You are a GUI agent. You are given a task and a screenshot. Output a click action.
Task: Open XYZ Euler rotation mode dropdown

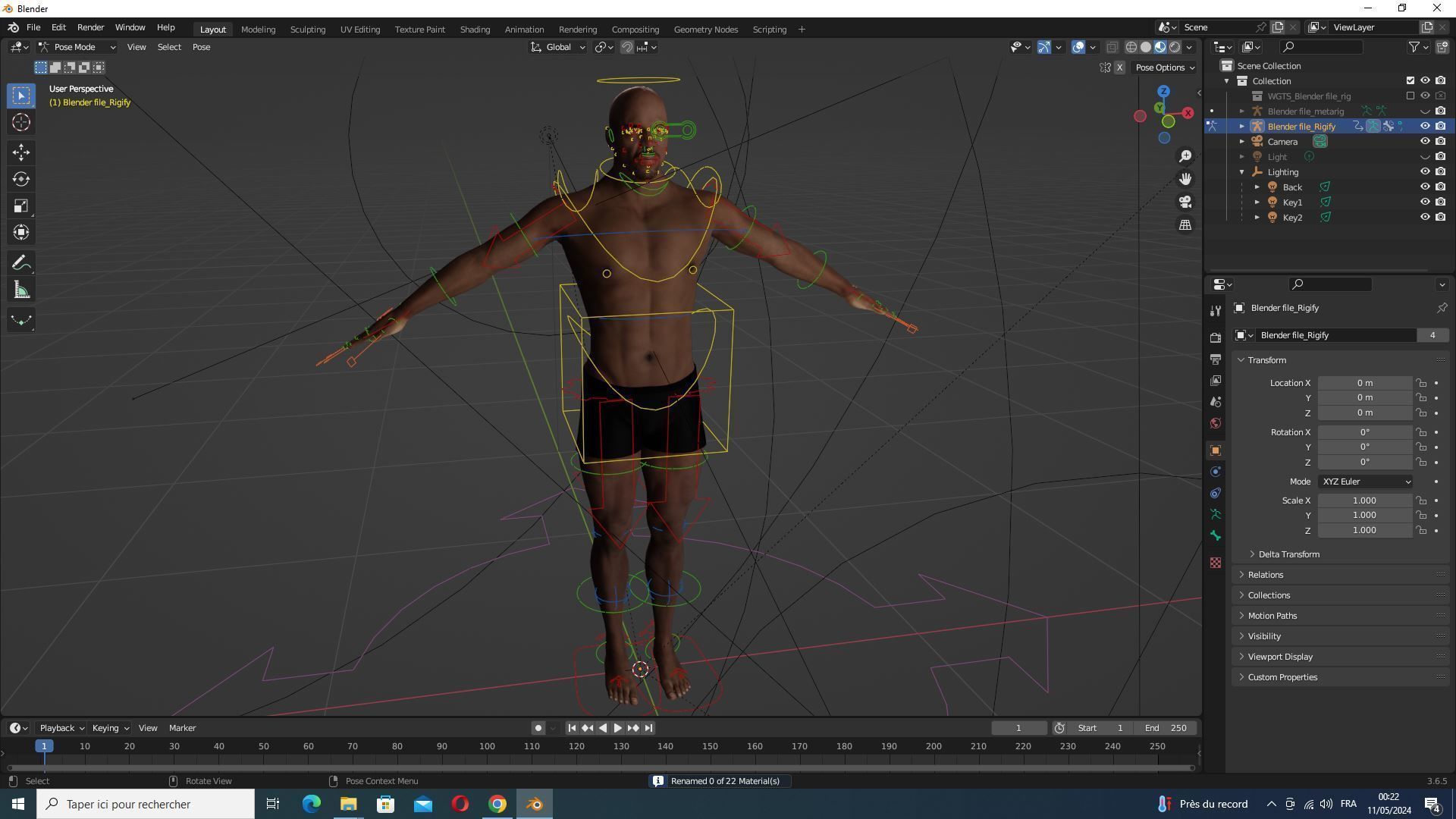1366,482
